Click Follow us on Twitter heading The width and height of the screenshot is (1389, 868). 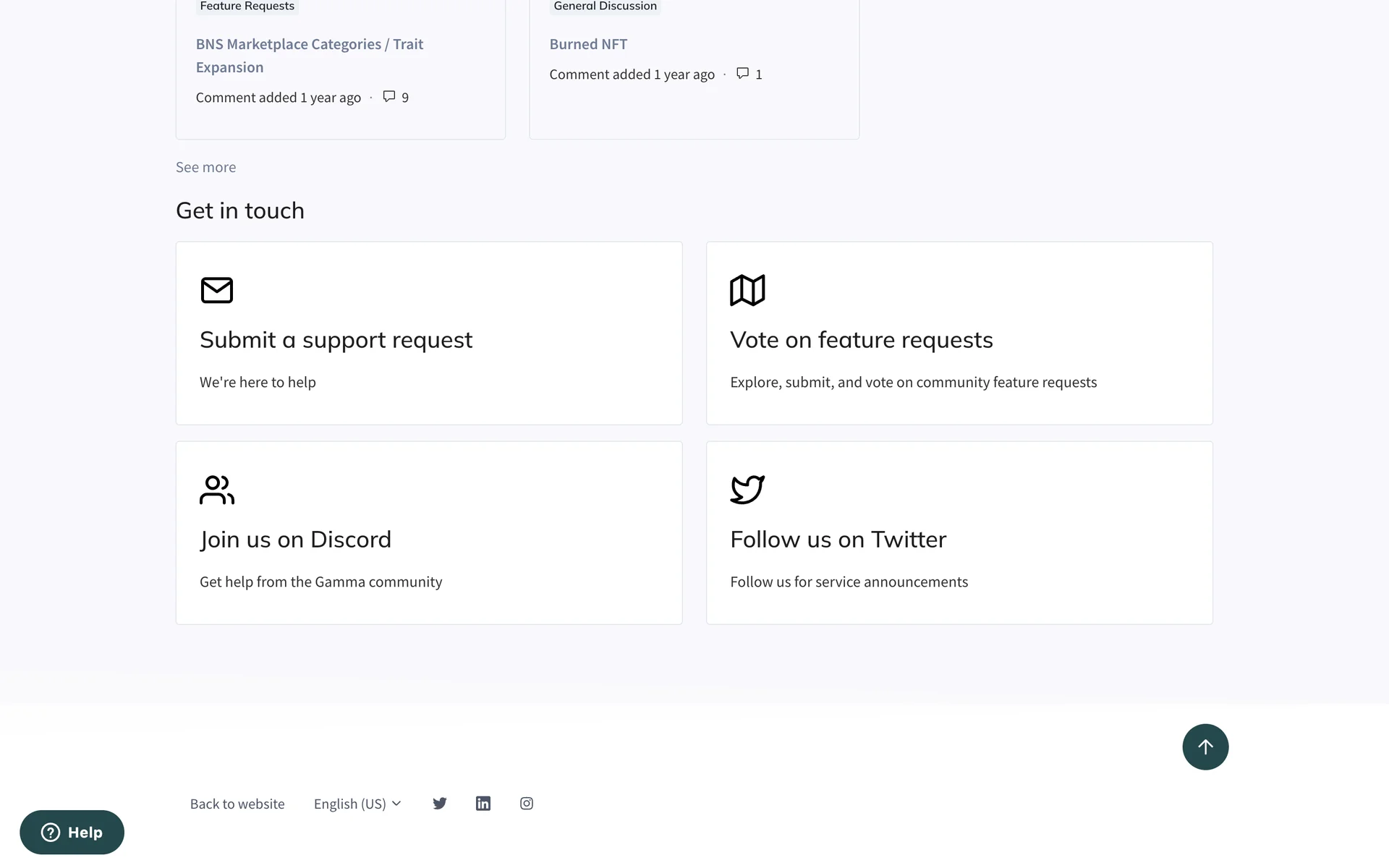(x=838, y=540)
